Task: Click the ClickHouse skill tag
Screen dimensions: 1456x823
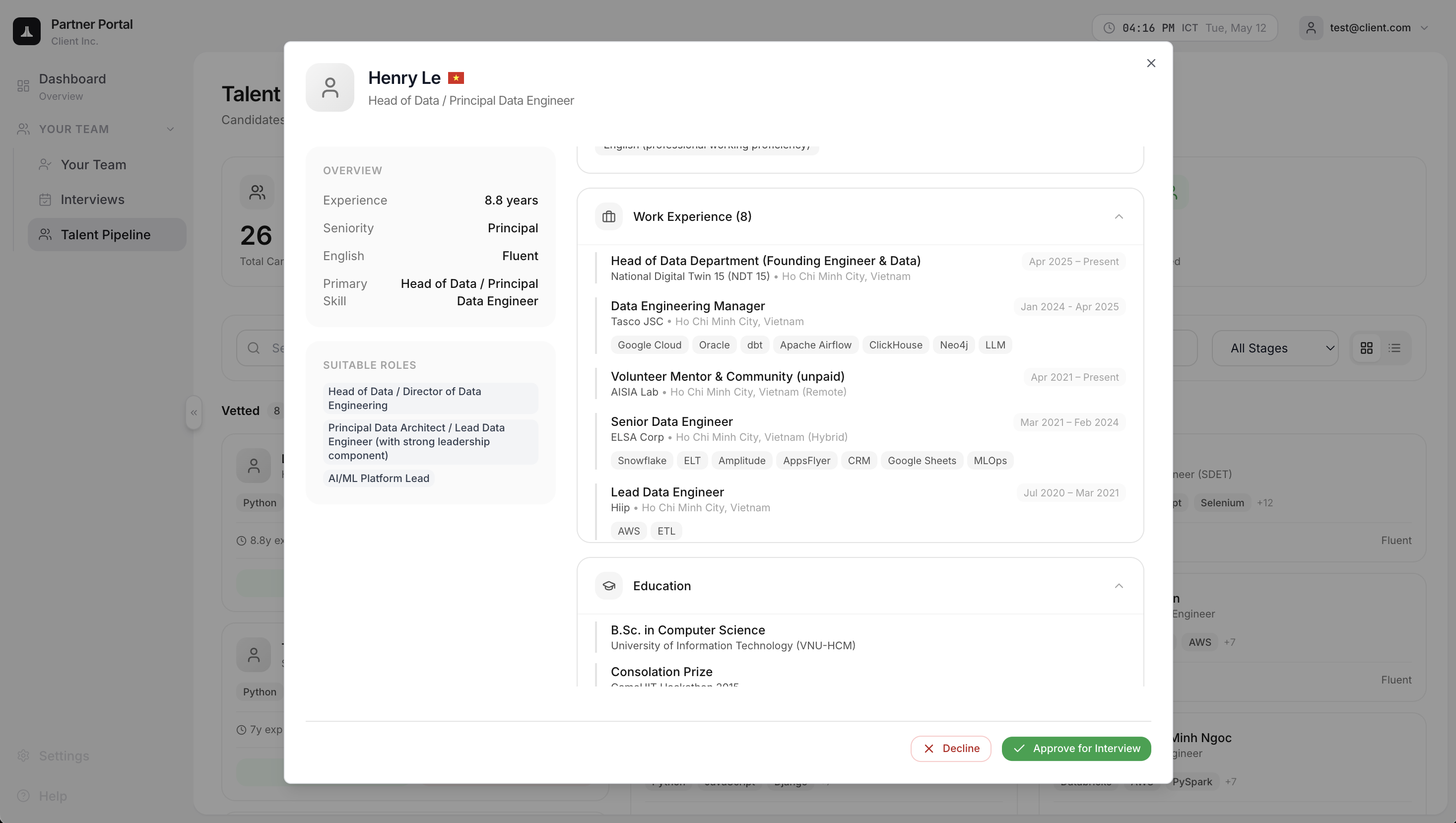Action: (895, 345)
